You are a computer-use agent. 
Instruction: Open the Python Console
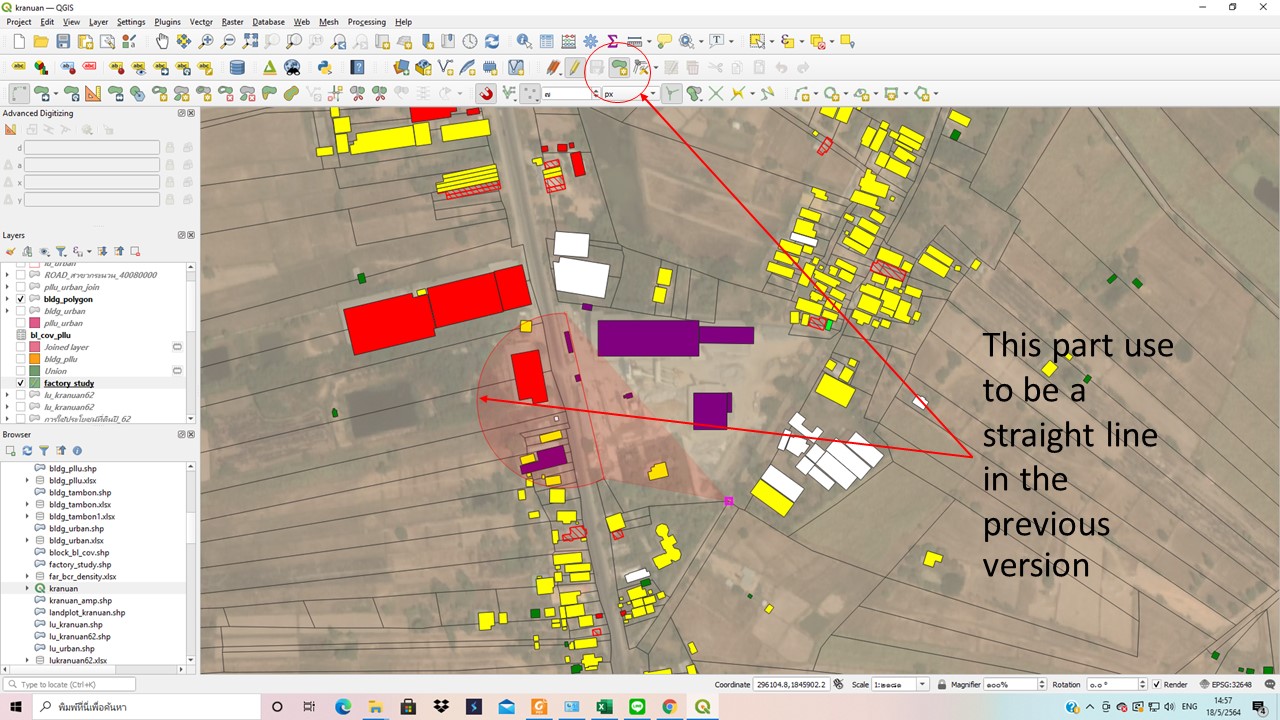325,67
